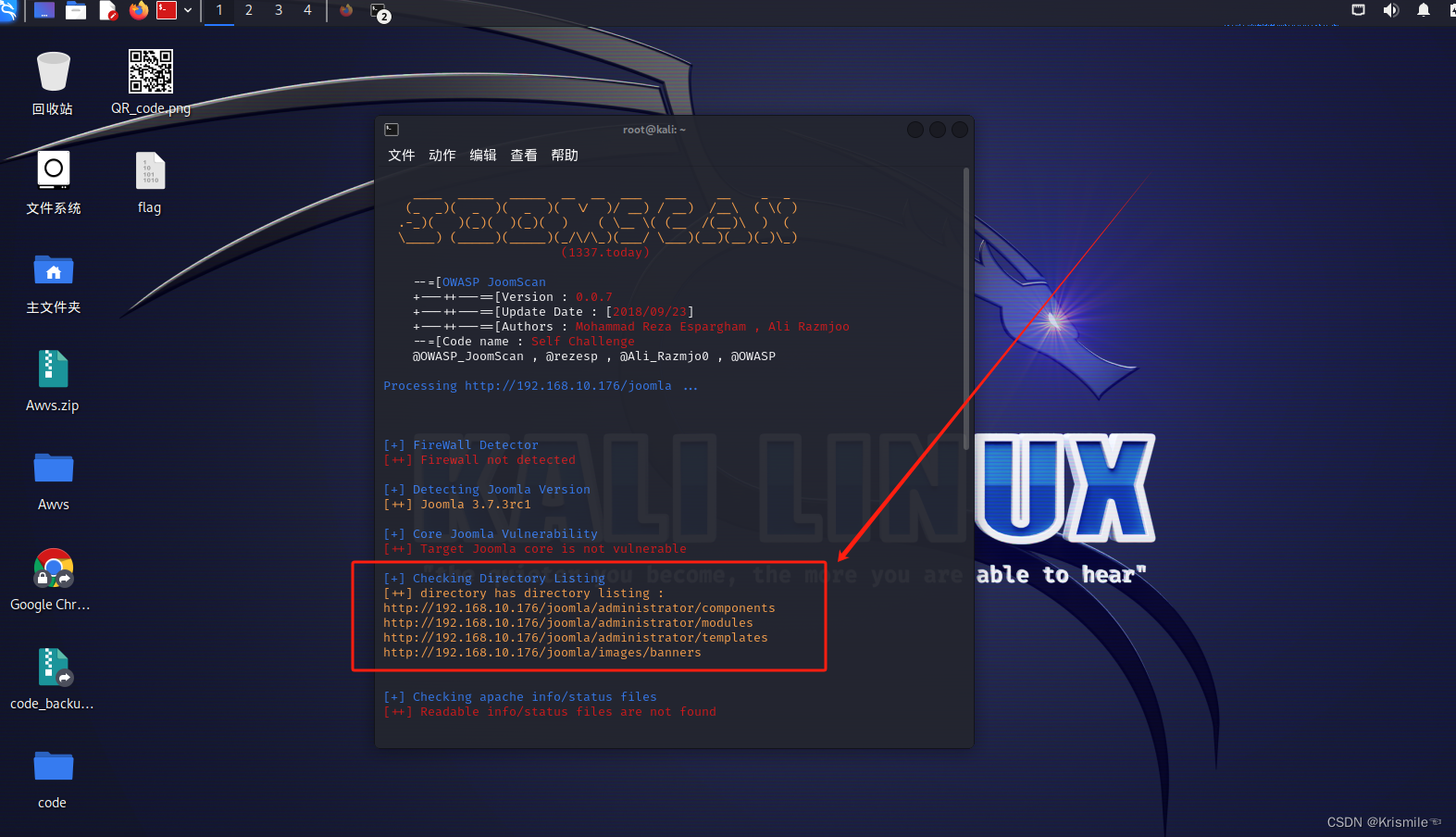Click 'Firewall not detected' text
The width and height of the screenshot is (1456, 837).
(498, 460)
